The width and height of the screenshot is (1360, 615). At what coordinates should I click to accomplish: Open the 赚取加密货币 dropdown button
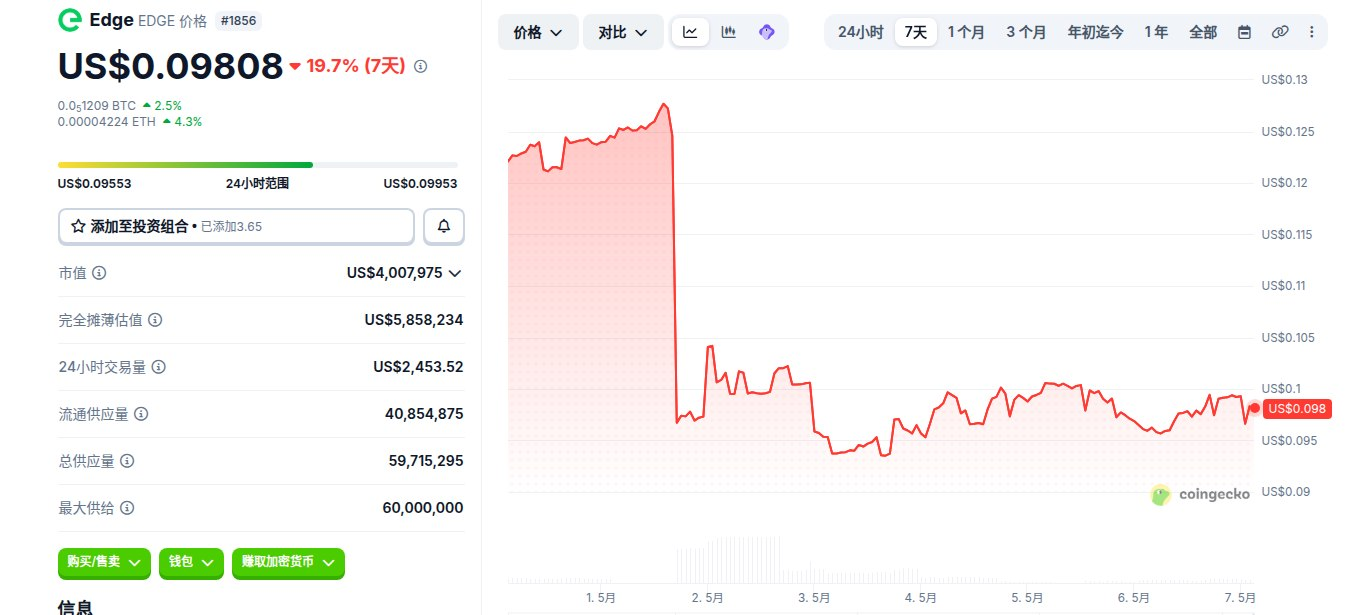click(288, 563)
